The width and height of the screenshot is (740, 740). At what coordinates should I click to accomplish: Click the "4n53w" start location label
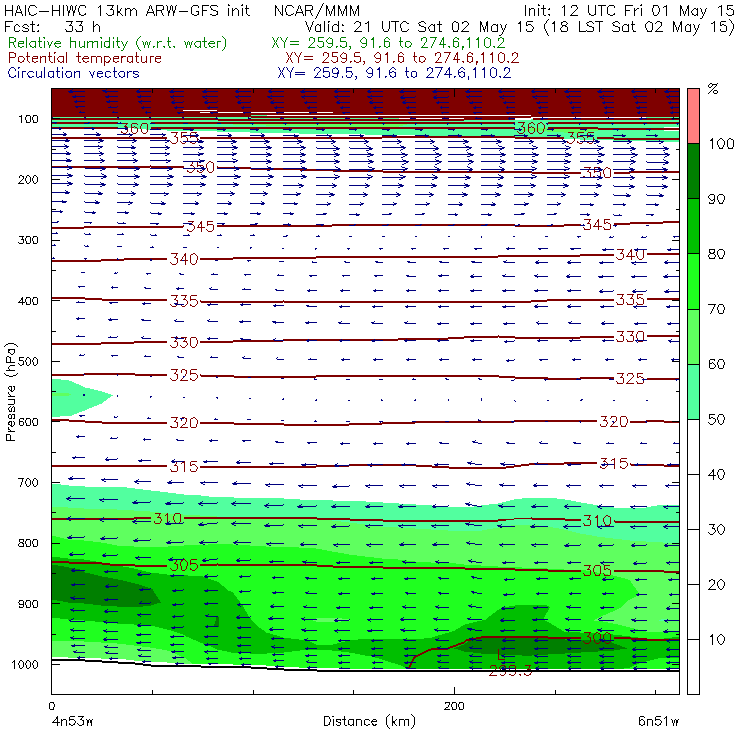coord(72,722)
